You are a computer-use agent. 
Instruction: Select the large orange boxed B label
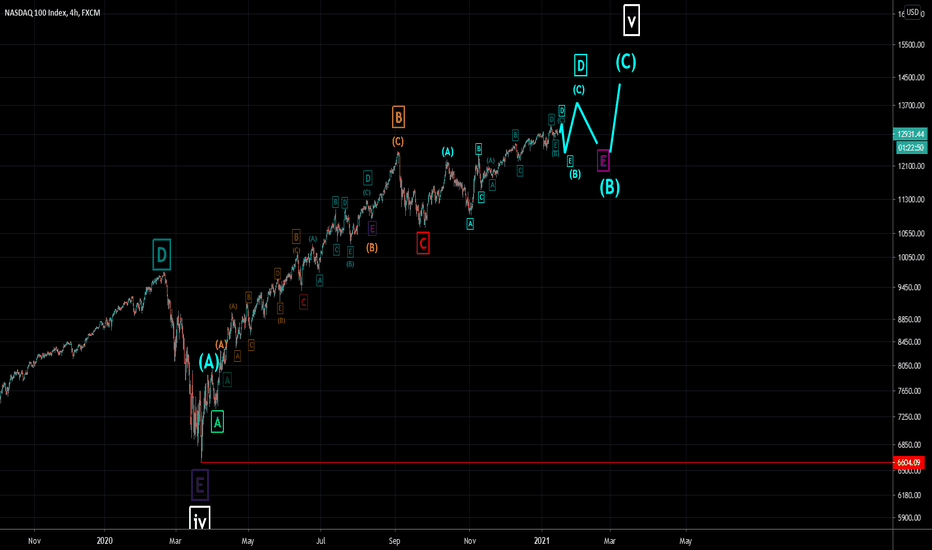coord(398,117)
